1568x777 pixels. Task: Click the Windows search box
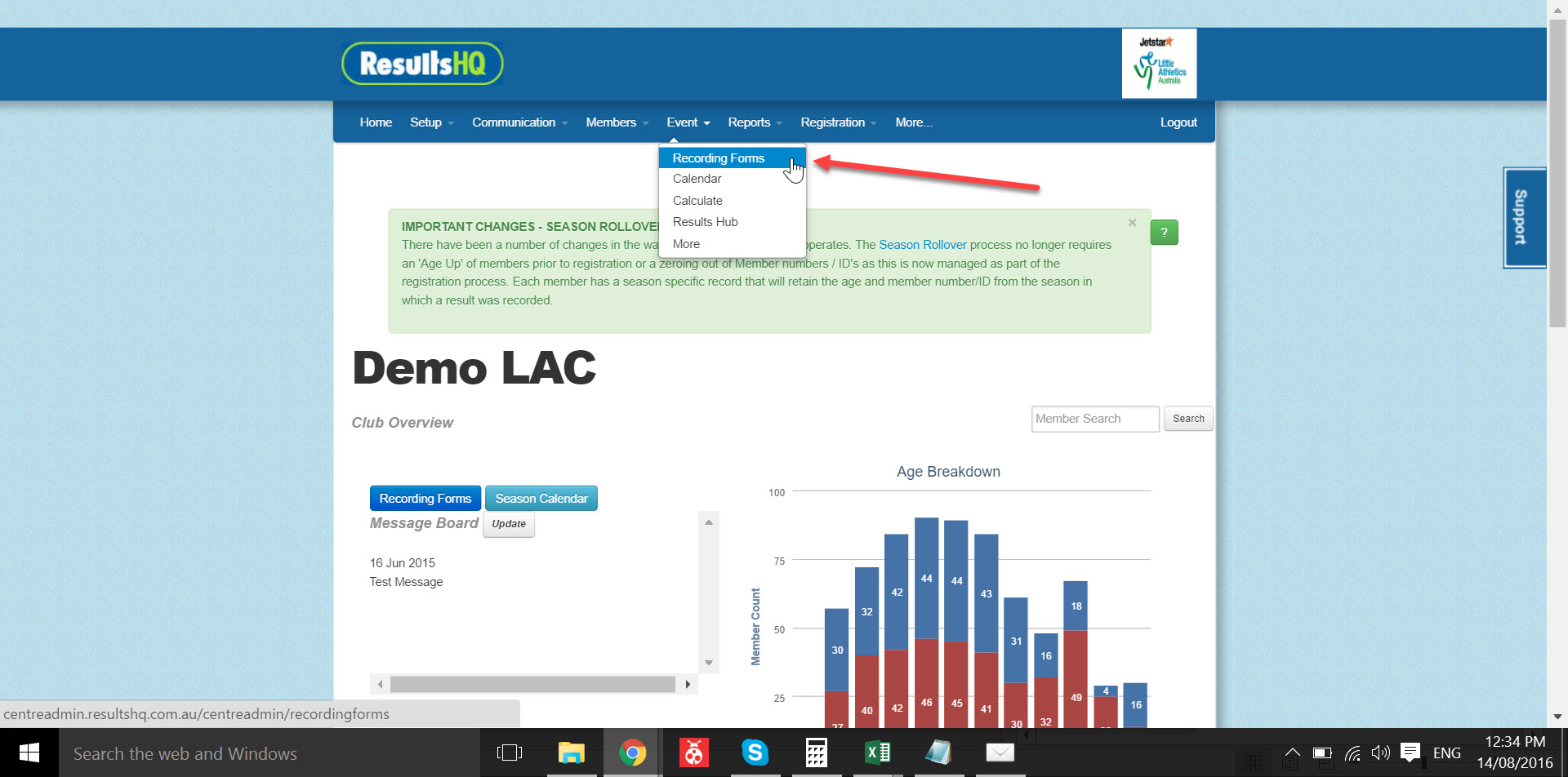coord(269,753)
